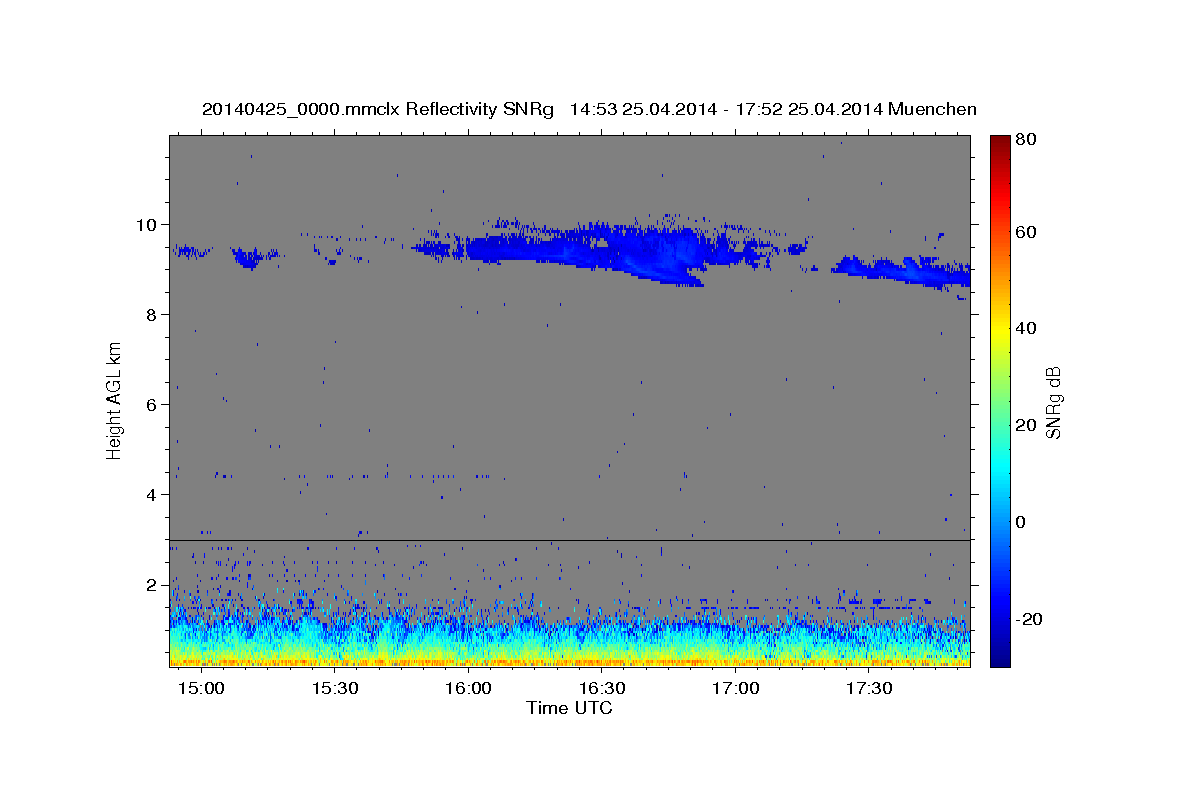
Task: Click the colorbar value 80
Action: pyautogui.click(x=1025, y=140)
